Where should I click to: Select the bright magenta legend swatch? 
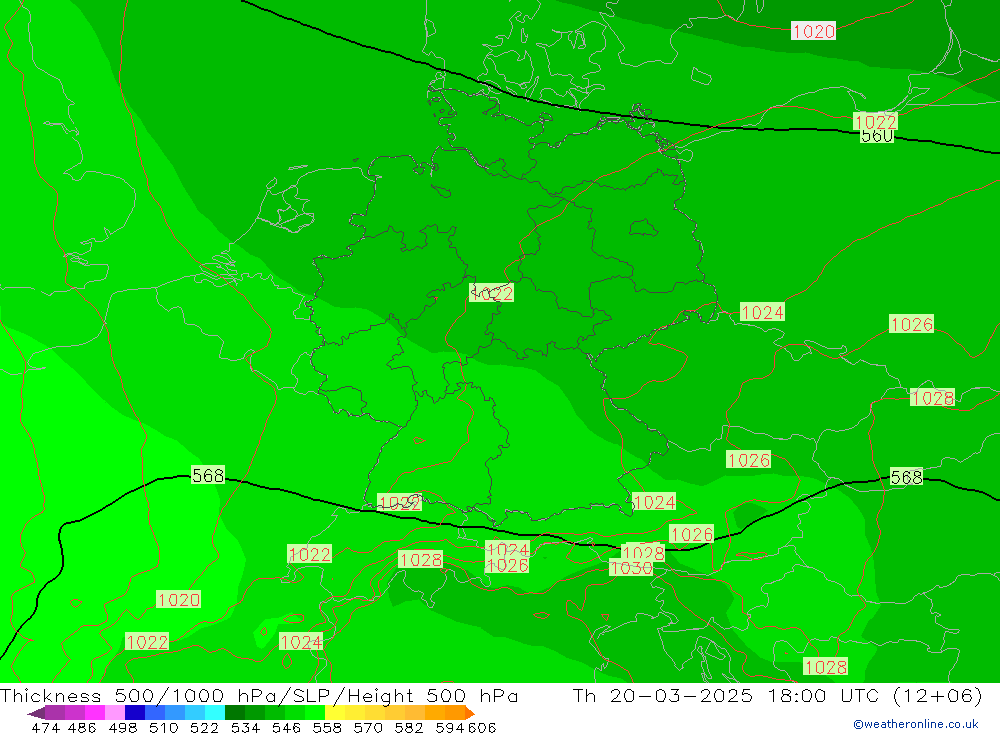[94, 713]
